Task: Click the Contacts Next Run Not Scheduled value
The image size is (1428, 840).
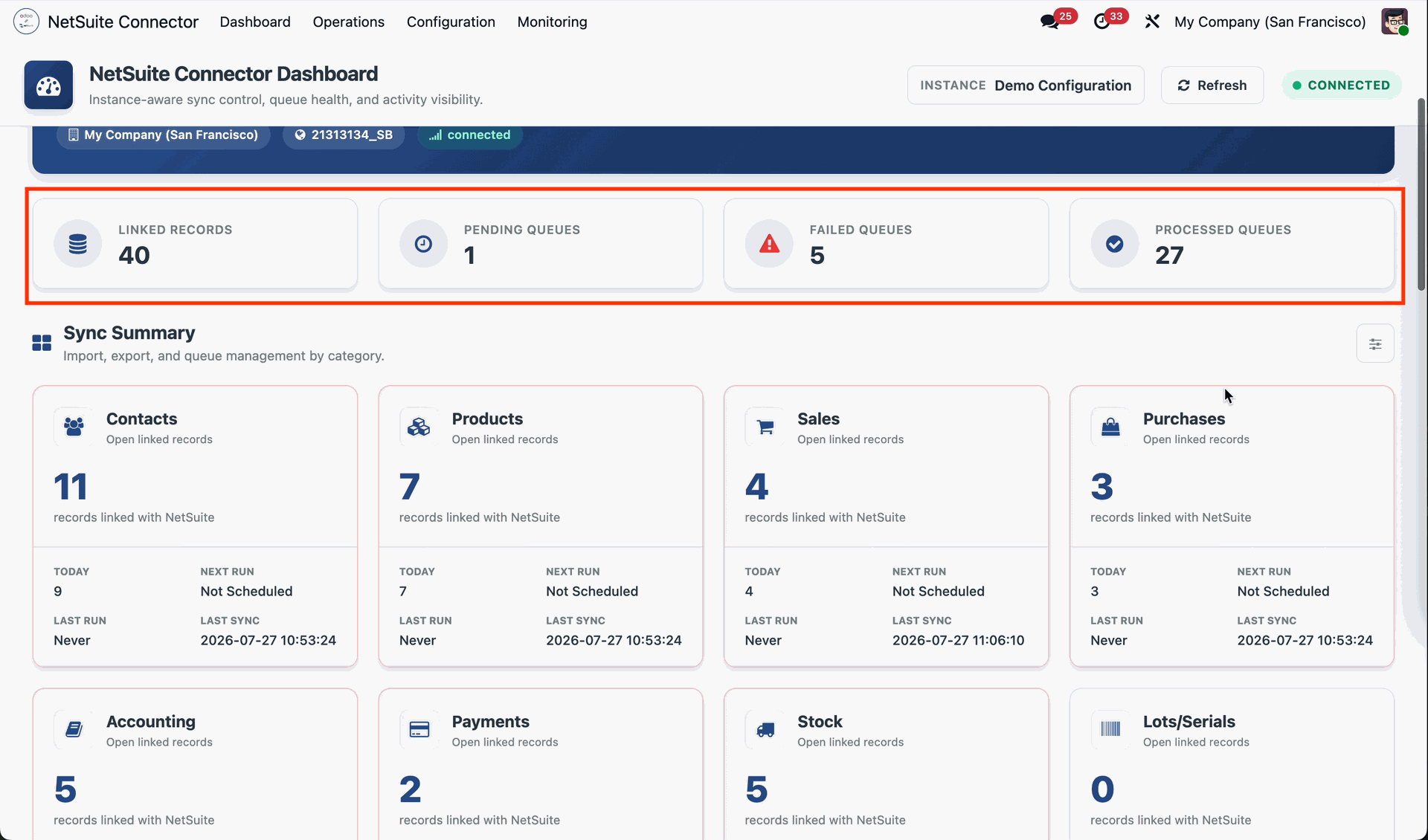Action: click(246, 591)
